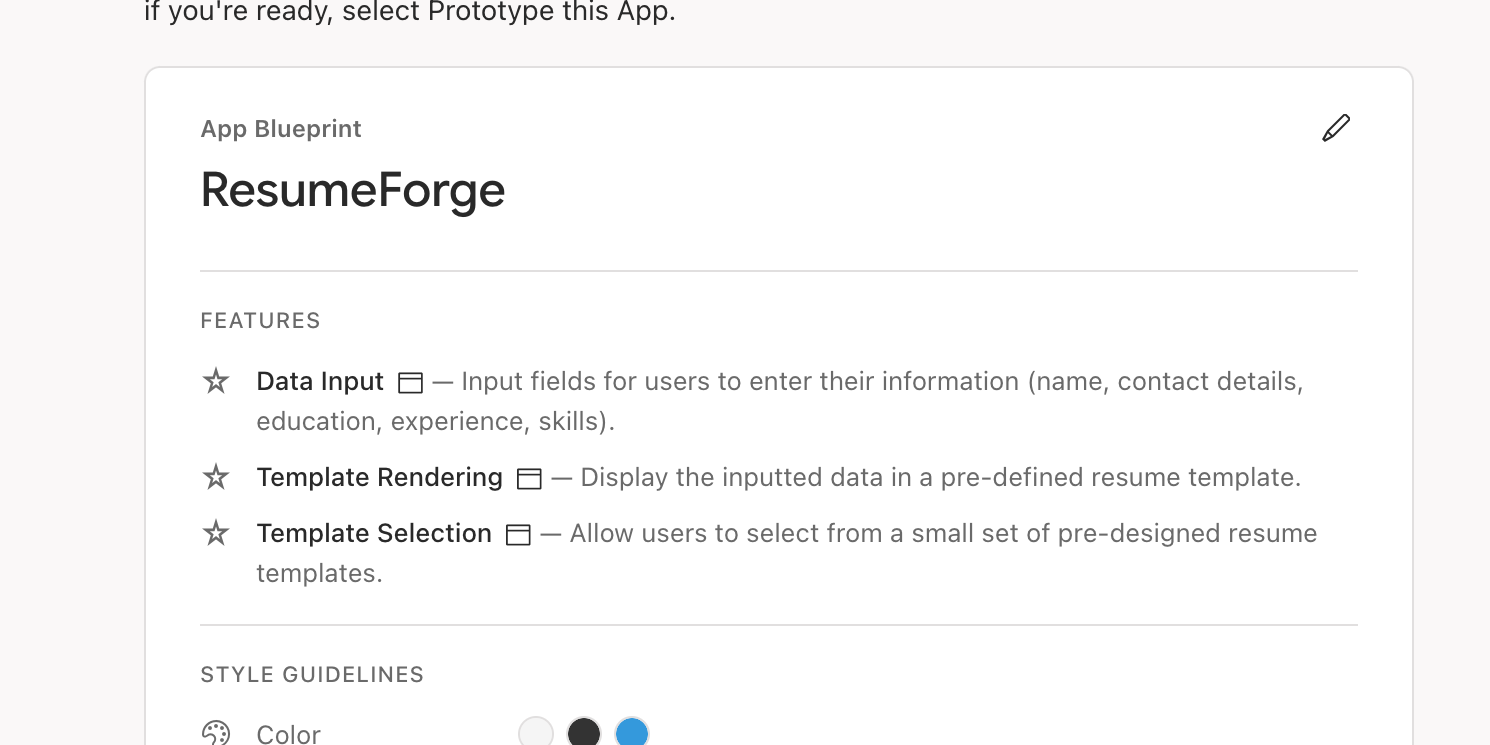
Task: Toggle the star on Template Rendering
Action: pyautogui.click(x=216, y=477)
